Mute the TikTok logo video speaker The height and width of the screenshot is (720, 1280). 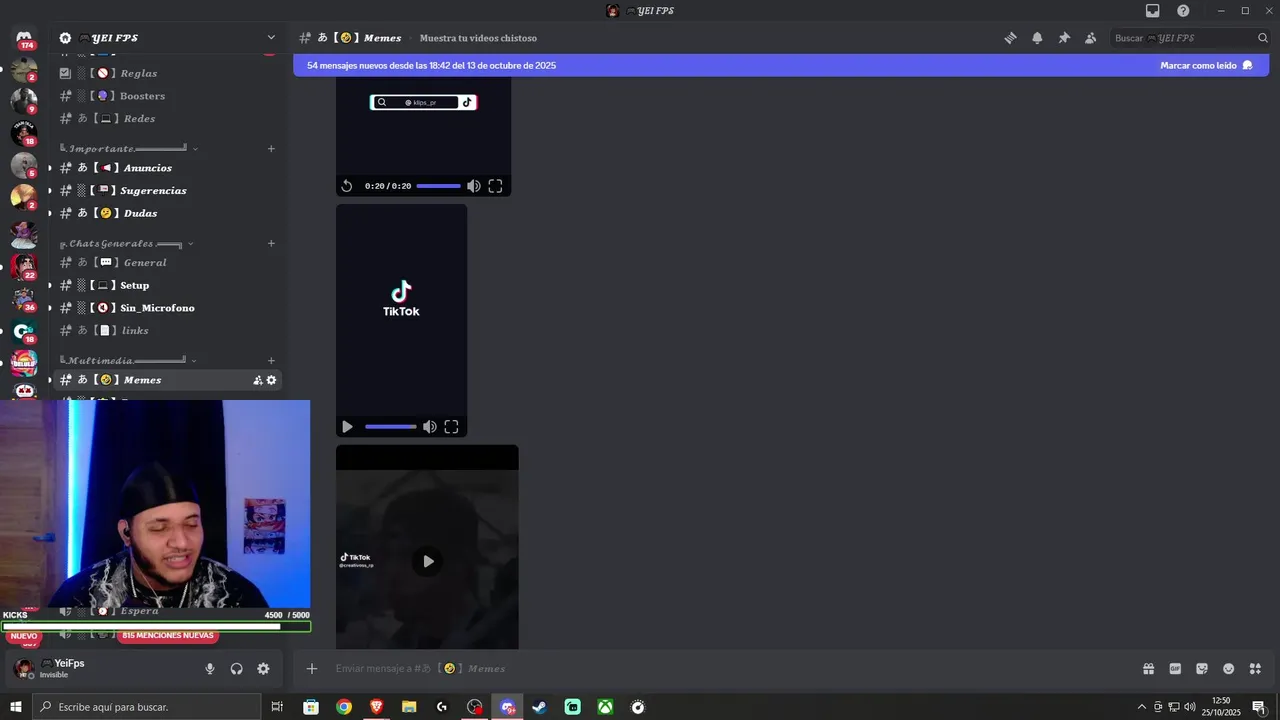[x=430, y=427]
